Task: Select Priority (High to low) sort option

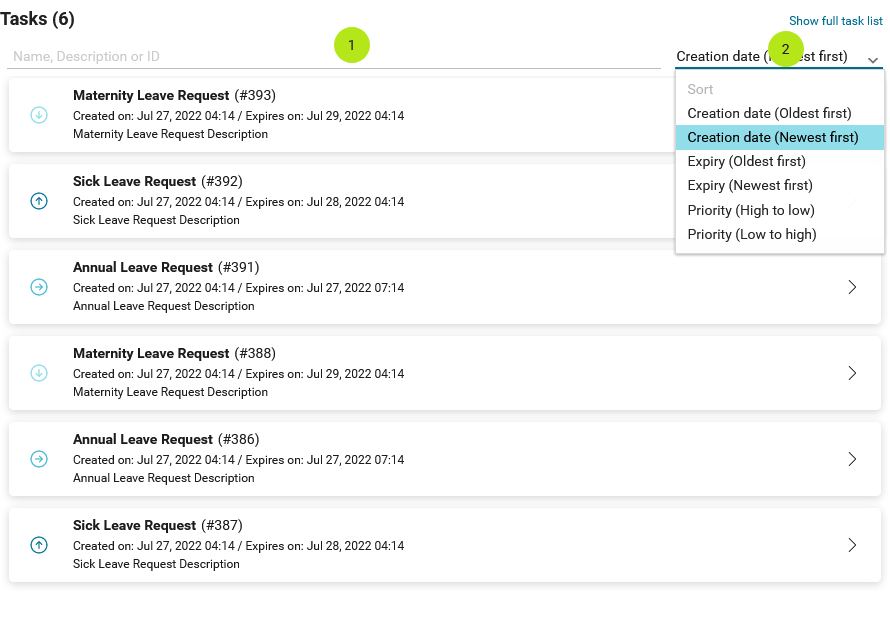Action: (779, 210)
